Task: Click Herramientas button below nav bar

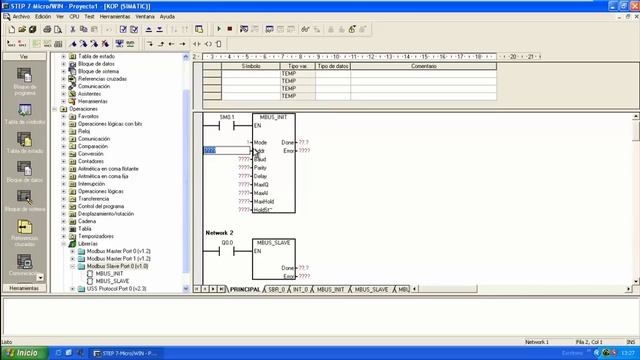Action: pyautogui.click(x=24, y=288)
